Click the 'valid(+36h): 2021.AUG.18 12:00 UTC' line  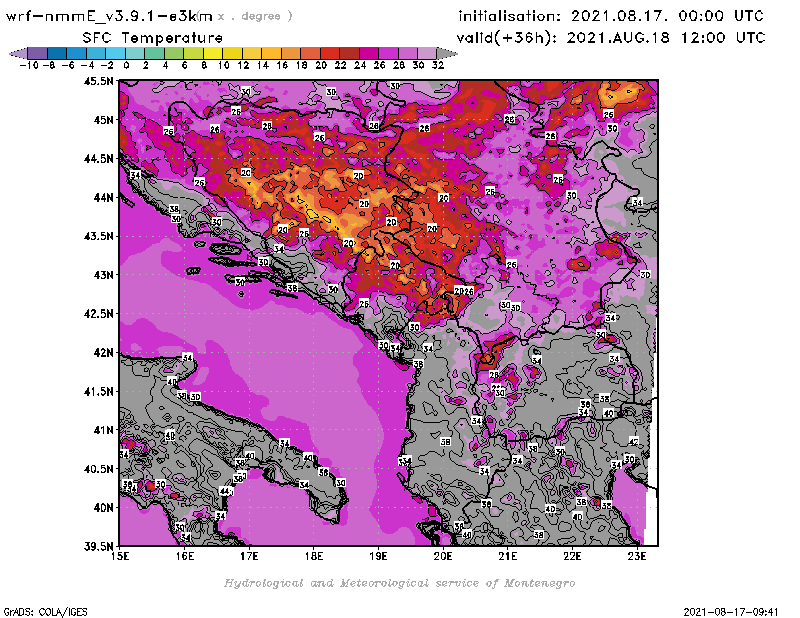[x=611, y=37]
